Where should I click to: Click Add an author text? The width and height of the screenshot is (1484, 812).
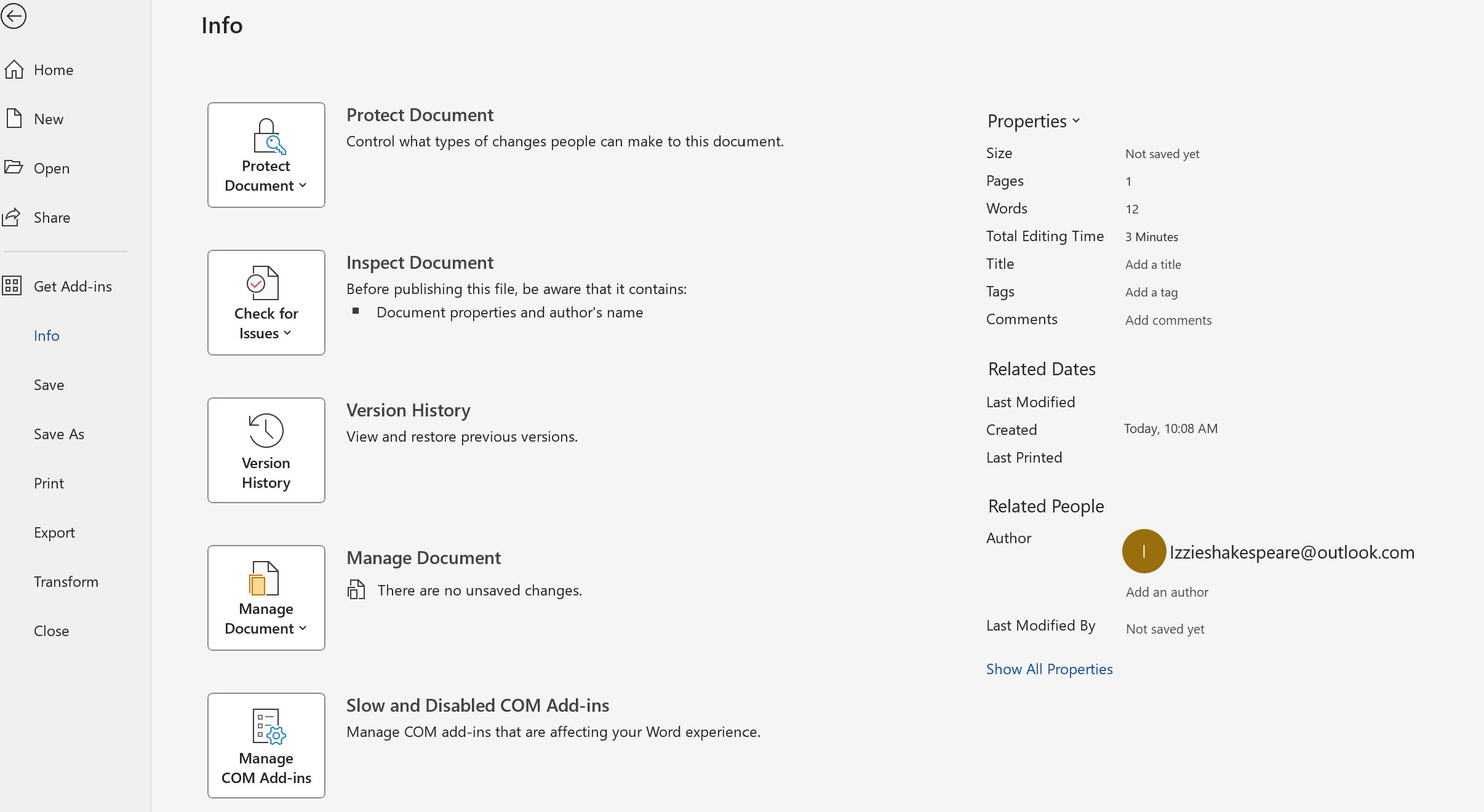pyautogui.click(x=1167, y=592)
